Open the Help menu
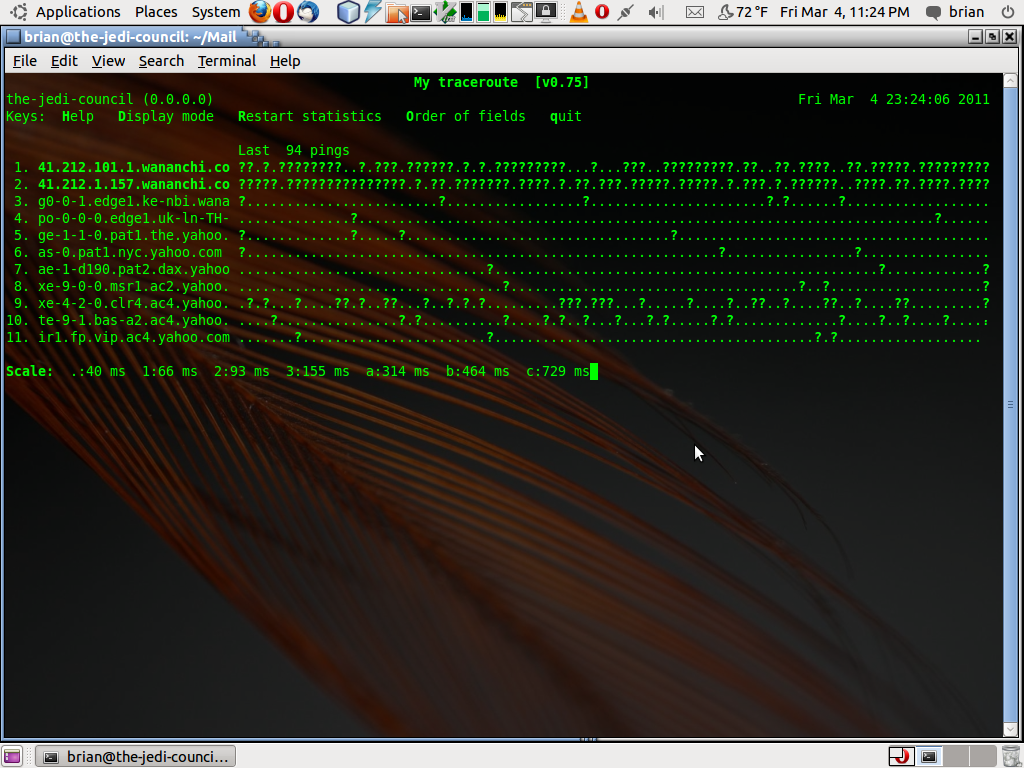 285,61
